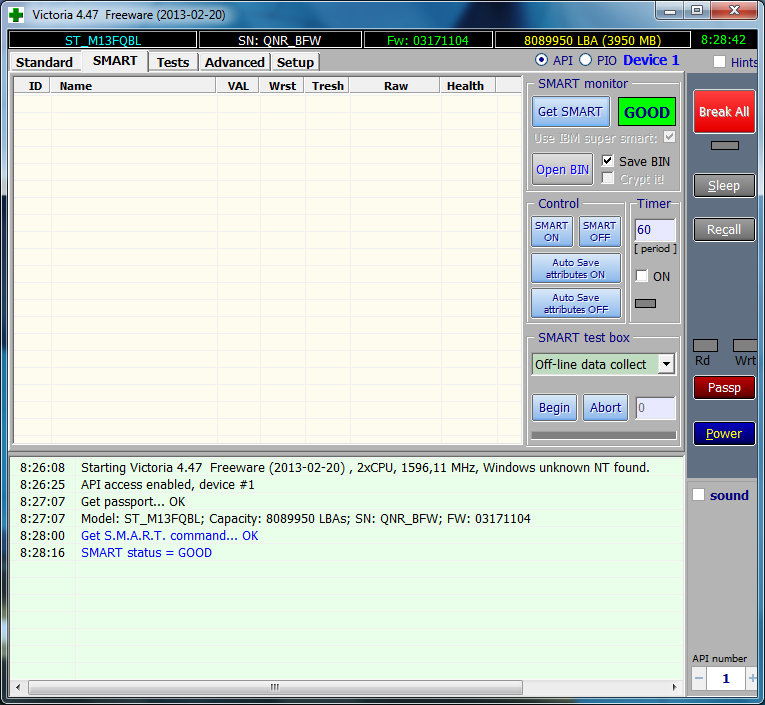Open the Advanced tab
The width and height of the screenshot is (765, 705).
pos(234,62)
